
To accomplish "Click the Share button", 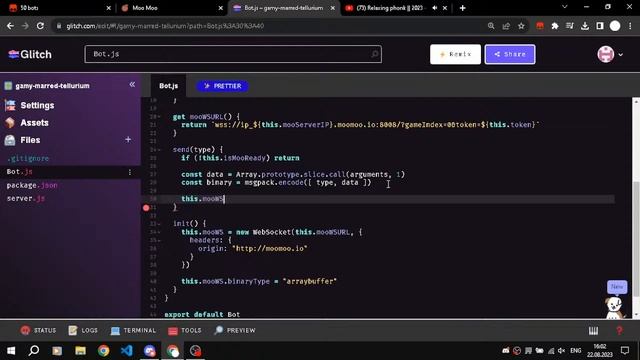I will (x=510, y=54).
